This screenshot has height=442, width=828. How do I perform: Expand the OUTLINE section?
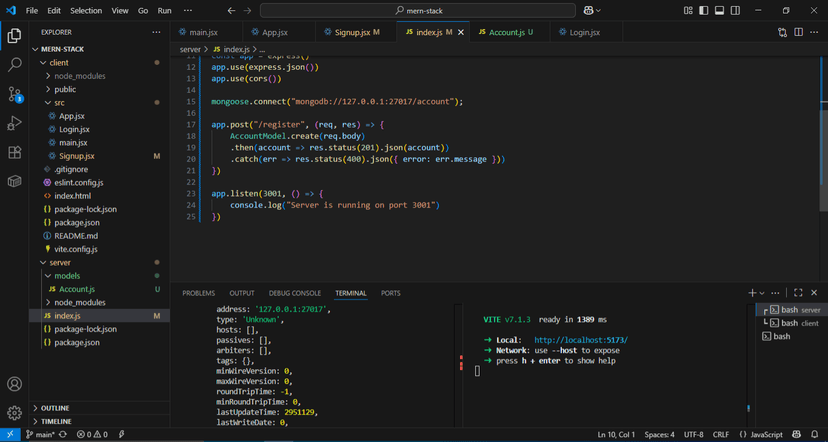click(55, 408)
